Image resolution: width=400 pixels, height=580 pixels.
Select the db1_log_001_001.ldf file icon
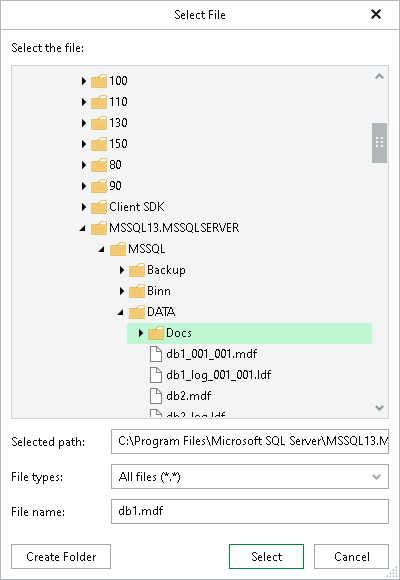tap(156, 375)
